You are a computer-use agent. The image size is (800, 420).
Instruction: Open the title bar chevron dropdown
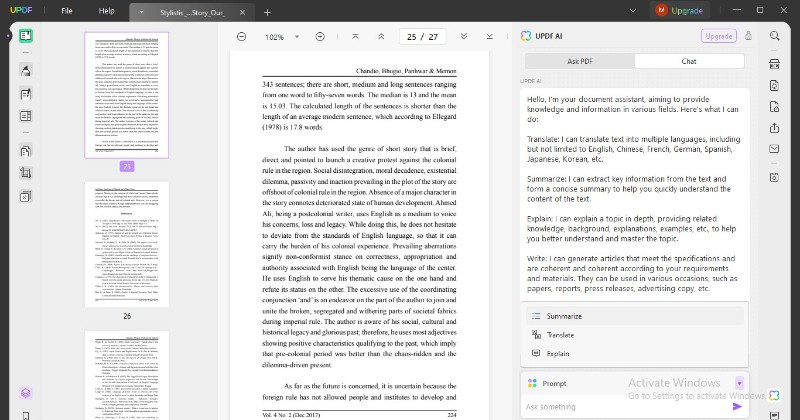pyautogui.click(x=633, y=11)
